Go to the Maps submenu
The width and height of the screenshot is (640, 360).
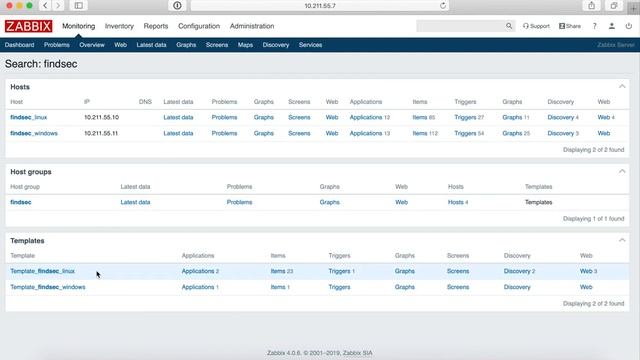pyautogui.click(x=245, y=45)
